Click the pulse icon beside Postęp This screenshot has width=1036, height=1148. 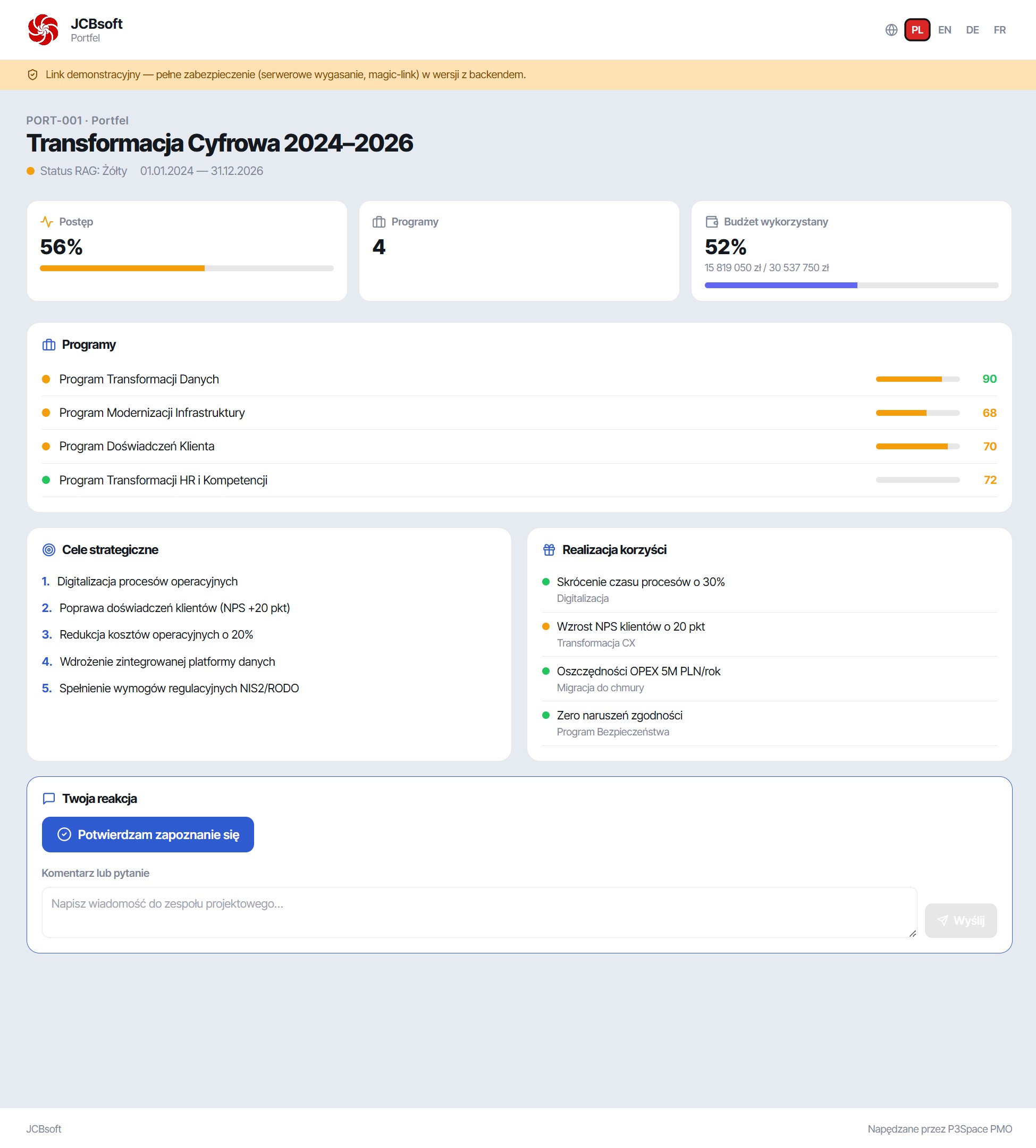(47, 222)
